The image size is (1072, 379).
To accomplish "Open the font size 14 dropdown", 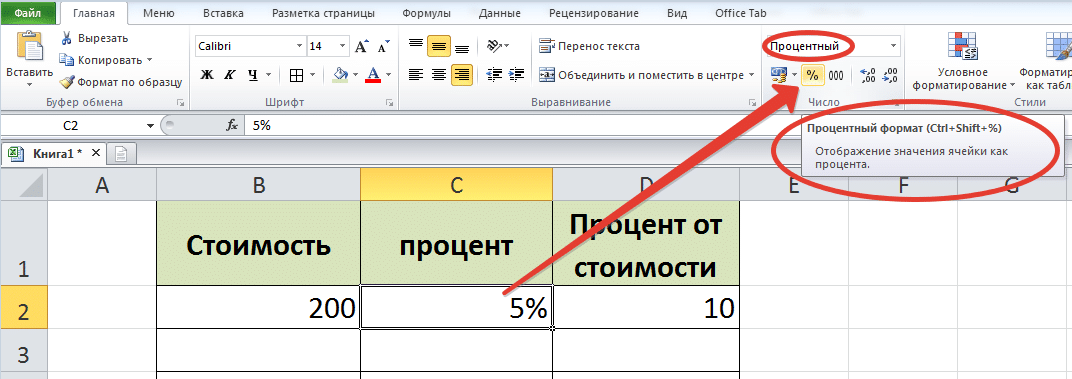I will tap(343, 47).
